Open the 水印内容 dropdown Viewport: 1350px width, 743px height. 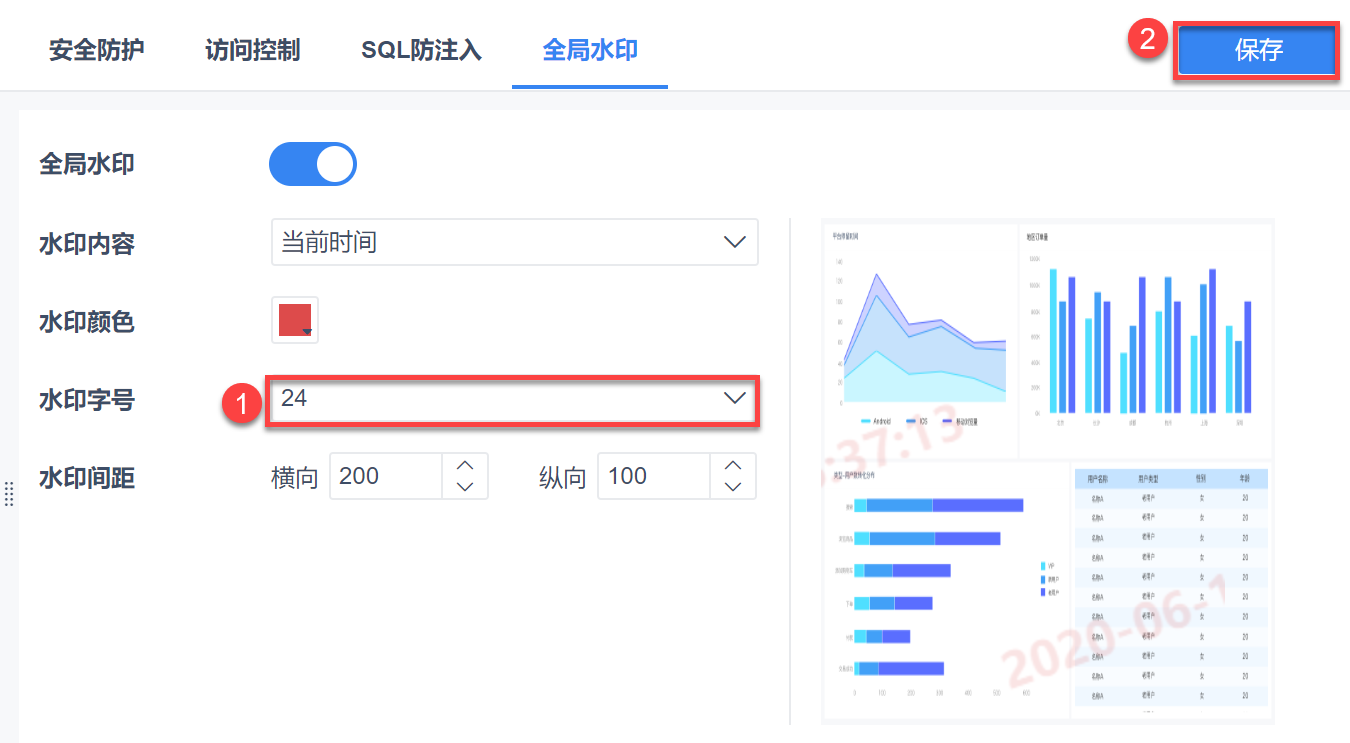514,242
